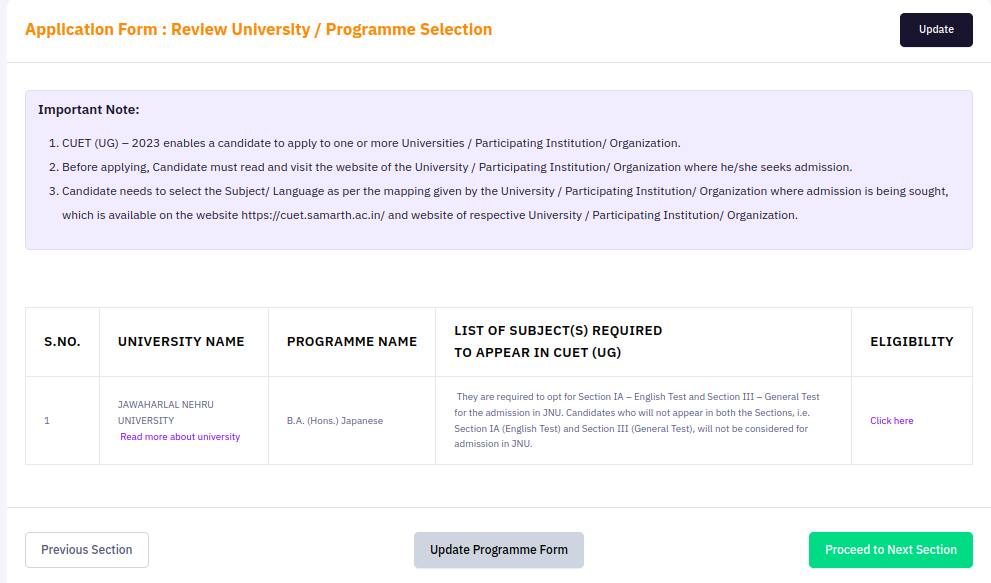
Task: Click the Update Programme Form button
Action: [498, 549]
